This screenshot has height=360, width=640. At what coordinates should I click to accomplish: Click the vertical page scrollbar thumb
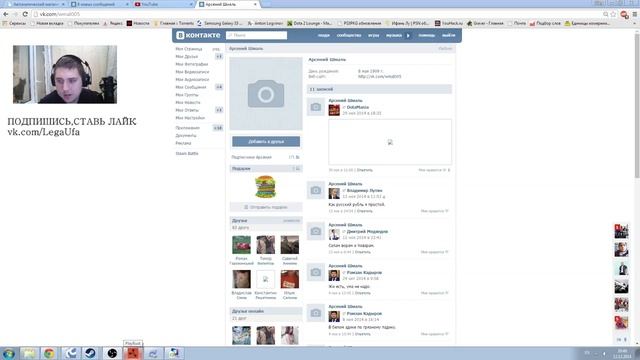point(637,106)
